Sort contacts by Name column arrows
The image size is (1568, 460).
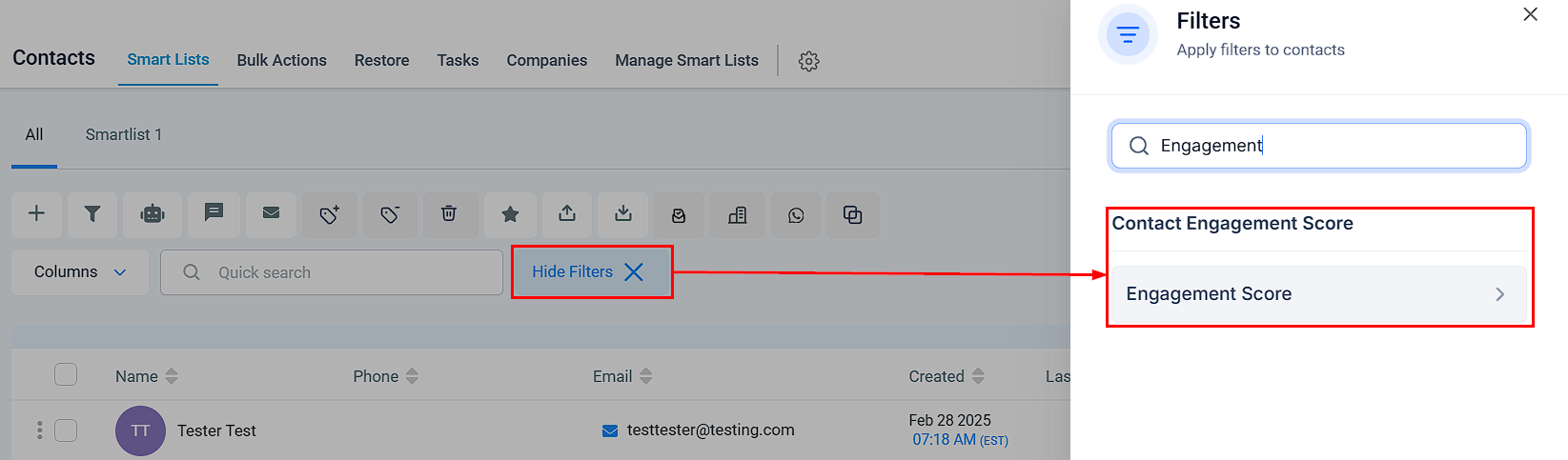click(x=172, y=376)
